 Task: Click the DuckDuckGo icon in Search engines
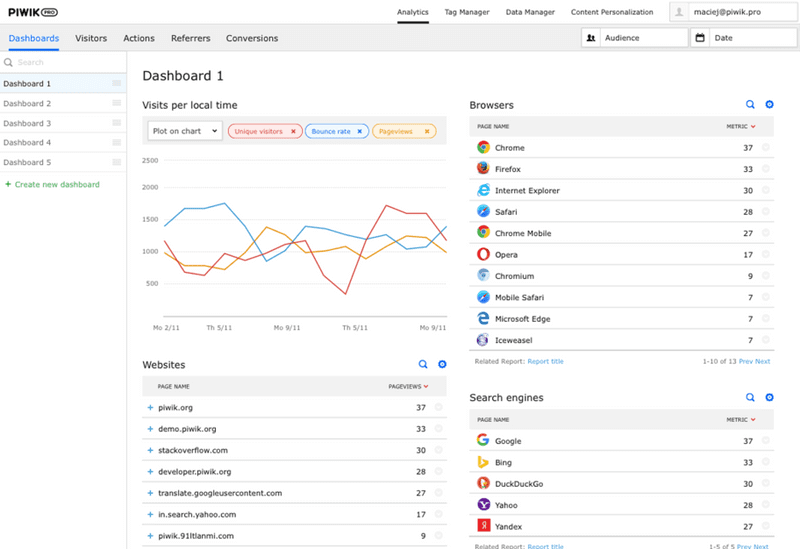pyautogui.click(x=483, y=483)
